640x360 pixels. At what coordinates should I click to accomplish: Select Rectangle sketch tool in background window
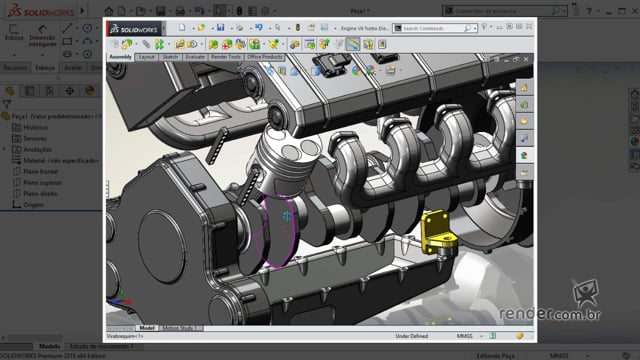(x=67, y=41)
